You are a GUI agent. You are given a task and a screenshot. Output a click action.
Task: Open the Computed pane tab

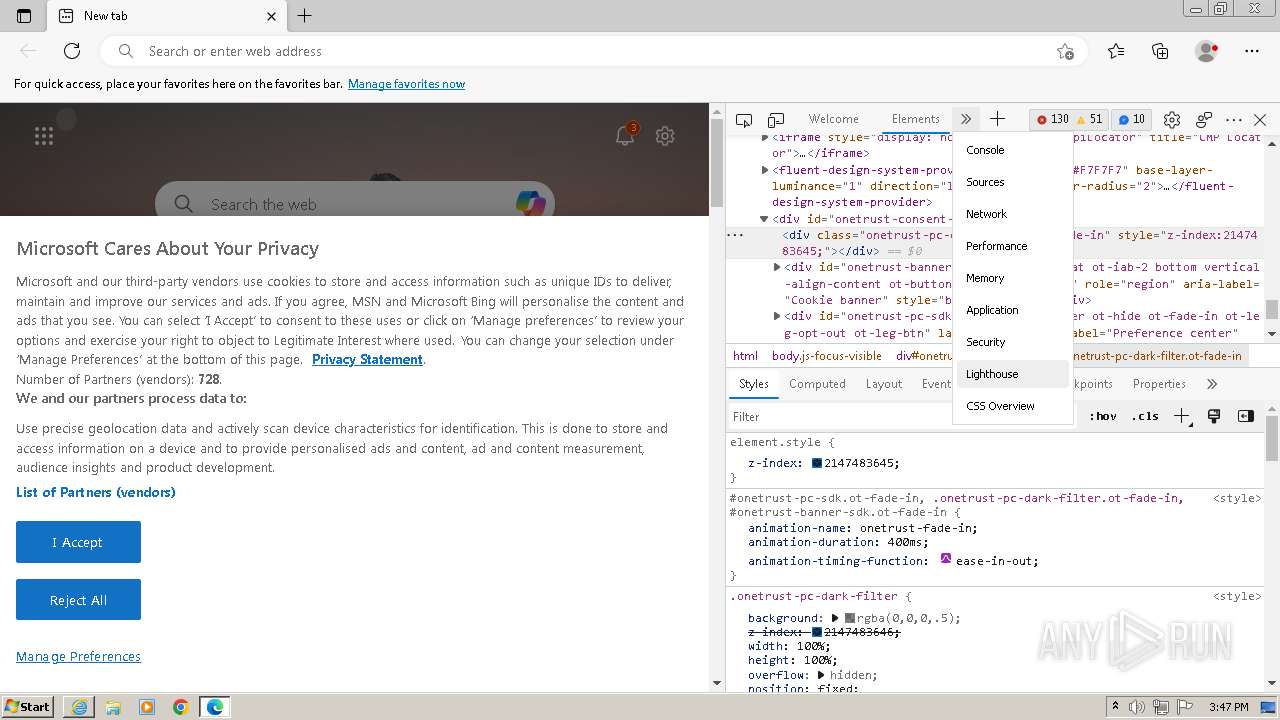(x=817, y=384)
